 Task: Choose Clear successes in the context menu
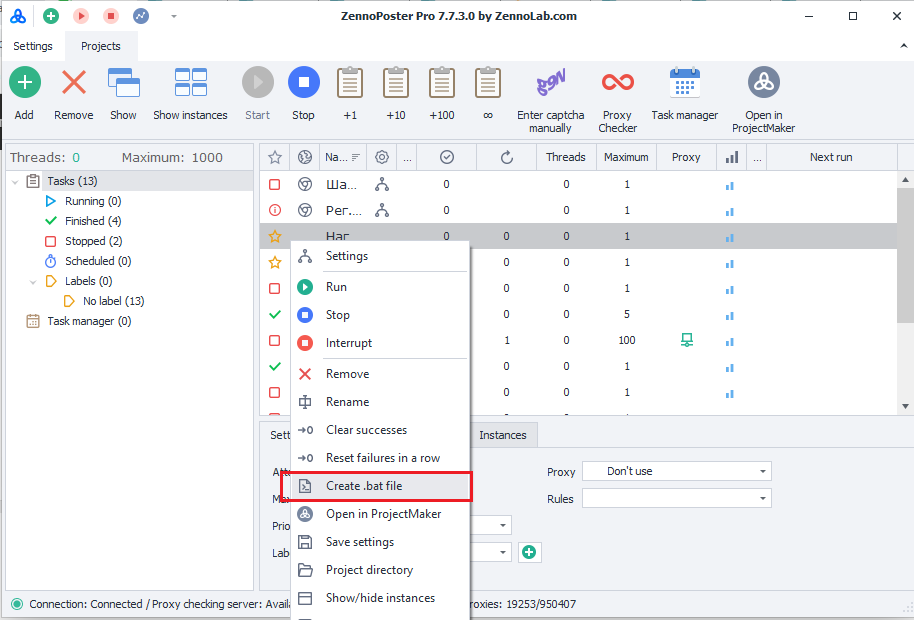point(380,430)
